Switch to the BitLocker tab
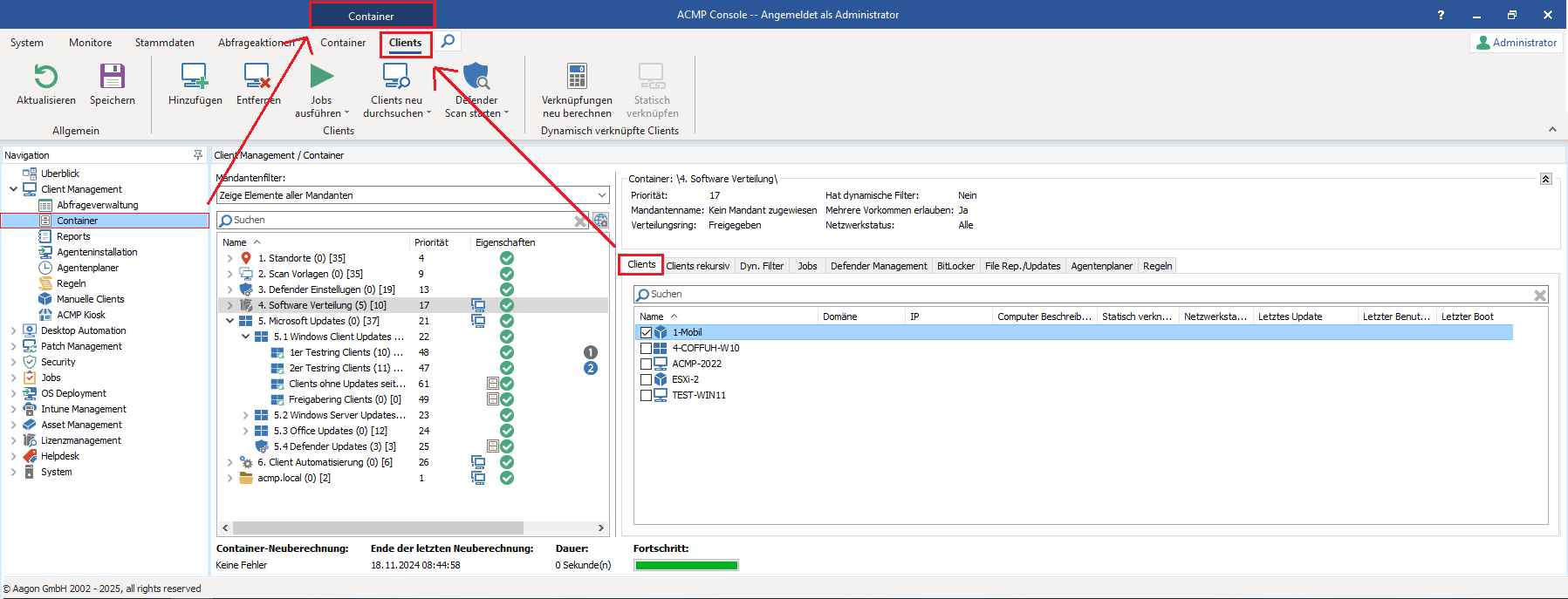 click(x=955, y=266)
